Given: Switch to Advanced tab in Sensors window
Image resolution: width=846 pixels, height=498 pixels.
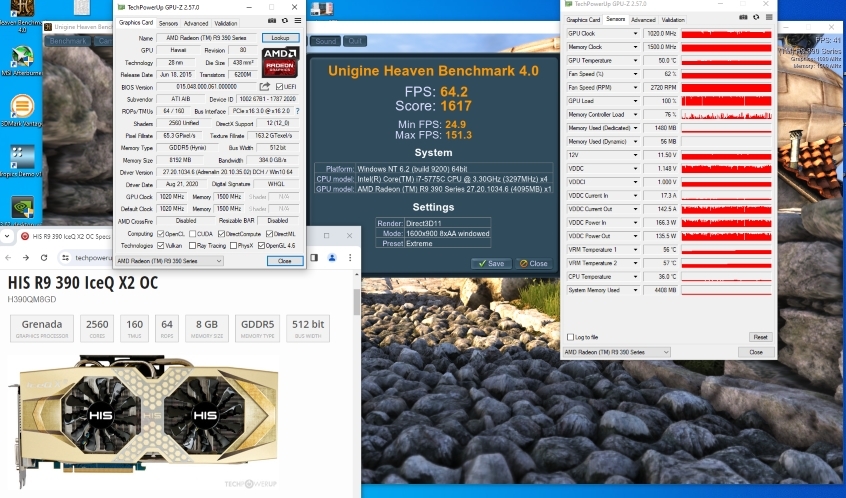Looking at the screenshot, I should (x=643, y=19).
